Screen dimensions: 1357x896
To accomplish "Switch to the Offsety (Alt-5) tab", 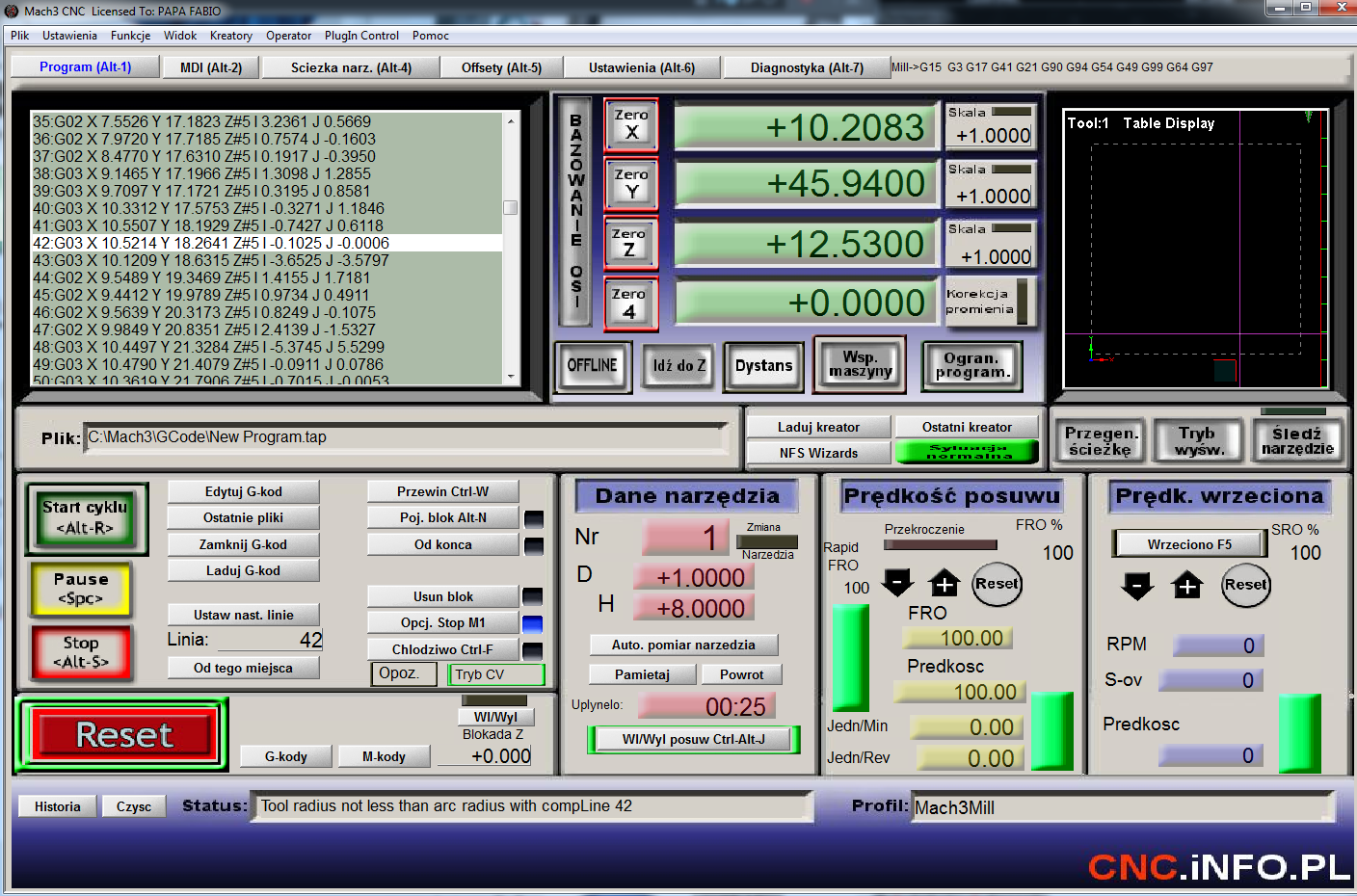I will [501, 67].
